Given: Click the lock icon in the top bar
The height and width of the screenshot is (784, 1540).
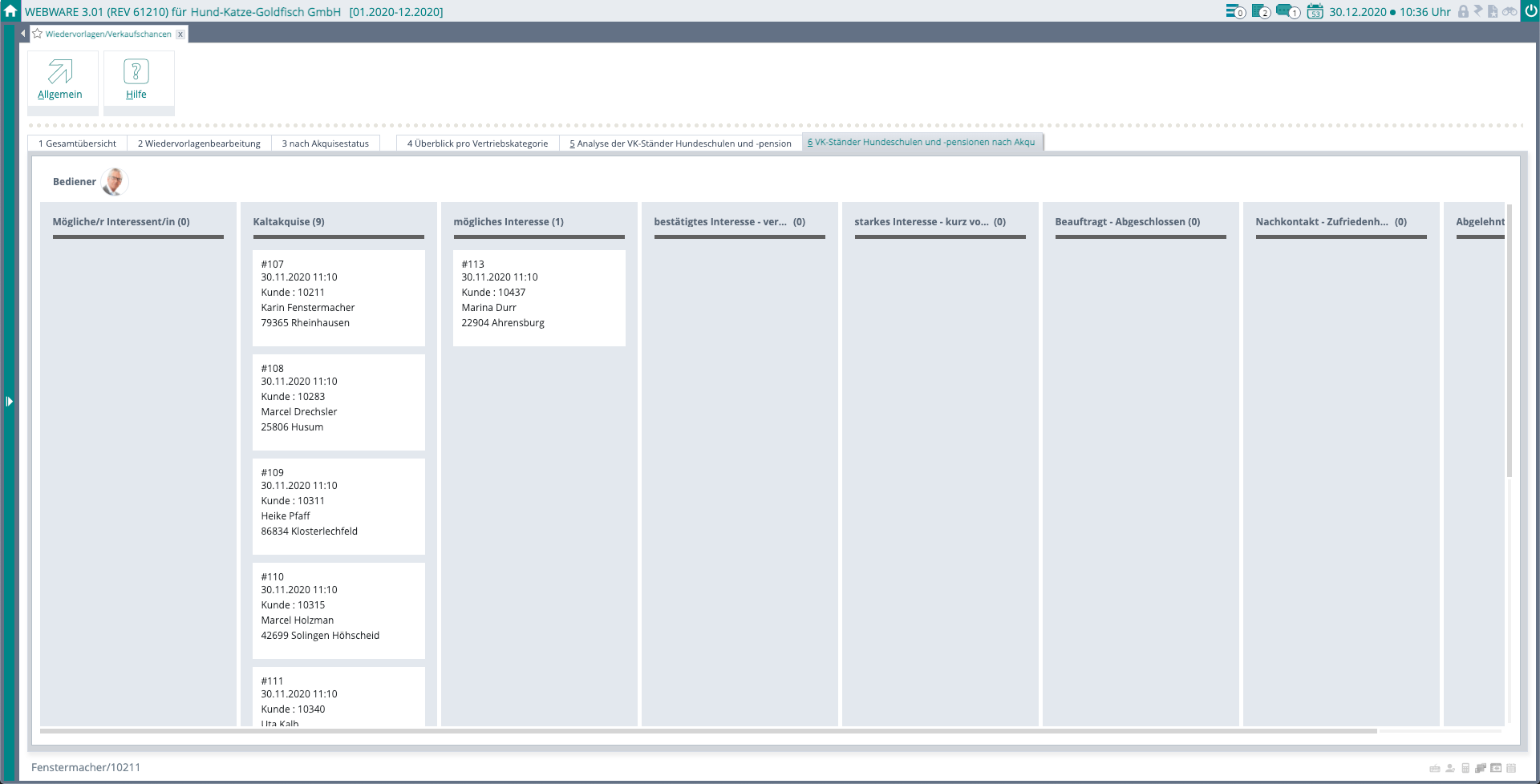Looking at the screenshot, I should coord(1463,12).
